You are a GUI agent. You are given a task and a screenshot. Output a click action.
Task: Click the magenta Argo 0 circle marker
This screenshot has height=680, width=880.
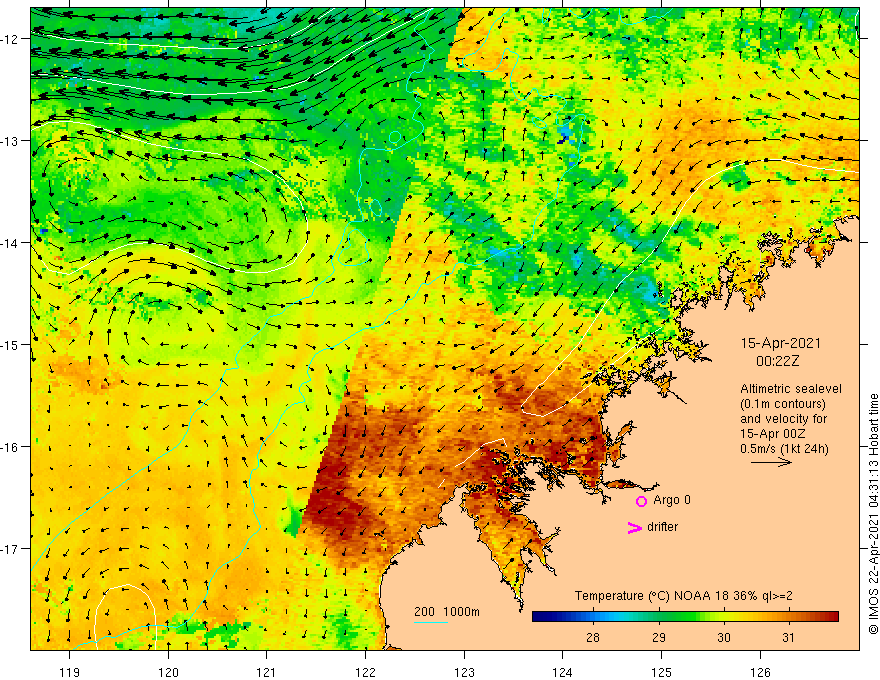tap(641, 501)
